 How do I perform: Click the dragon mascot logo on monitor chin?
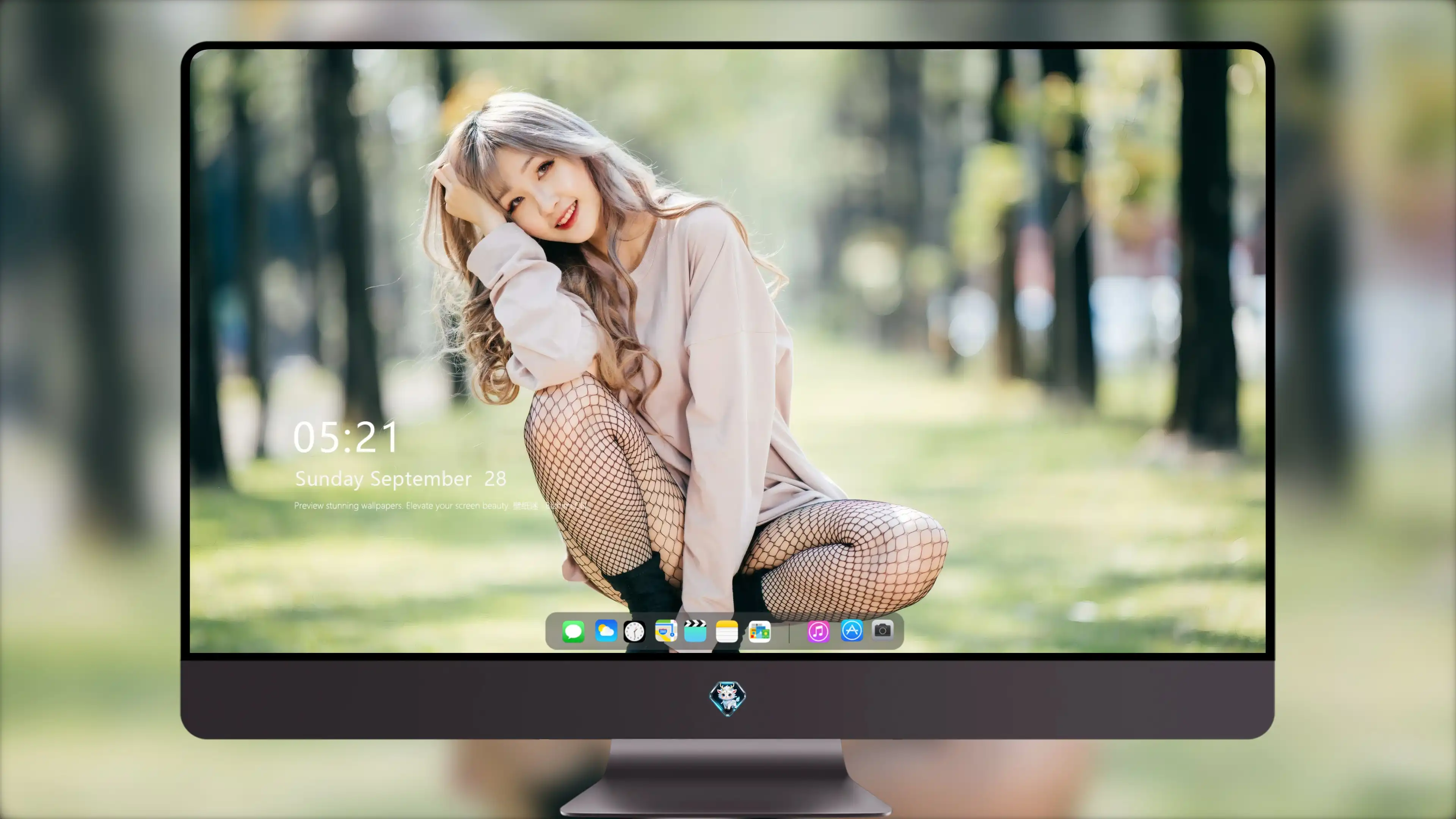[728, 698]
